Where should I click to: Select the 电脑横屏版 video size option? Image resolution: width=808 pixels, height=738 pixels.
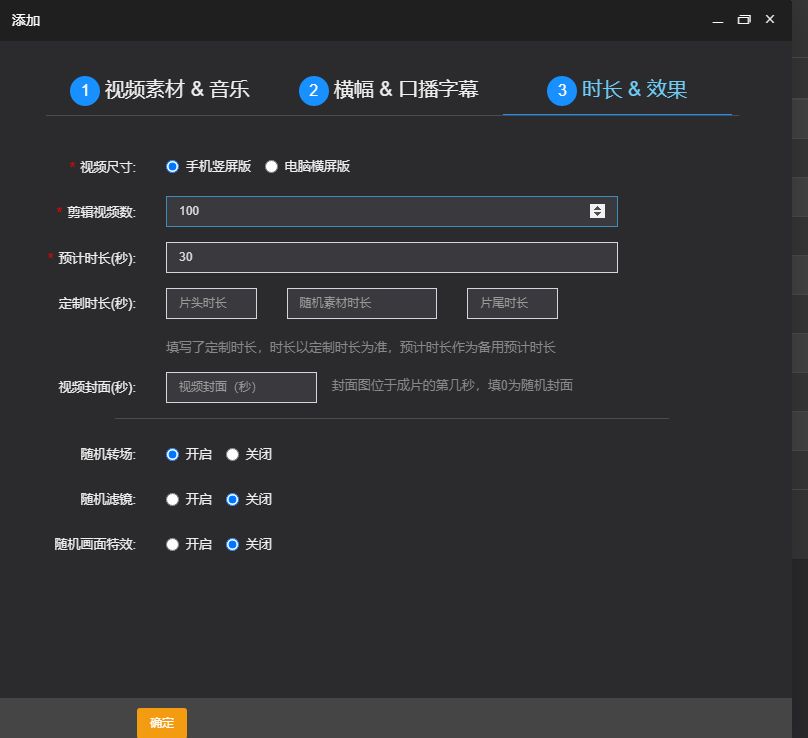[x=270, y=167]
